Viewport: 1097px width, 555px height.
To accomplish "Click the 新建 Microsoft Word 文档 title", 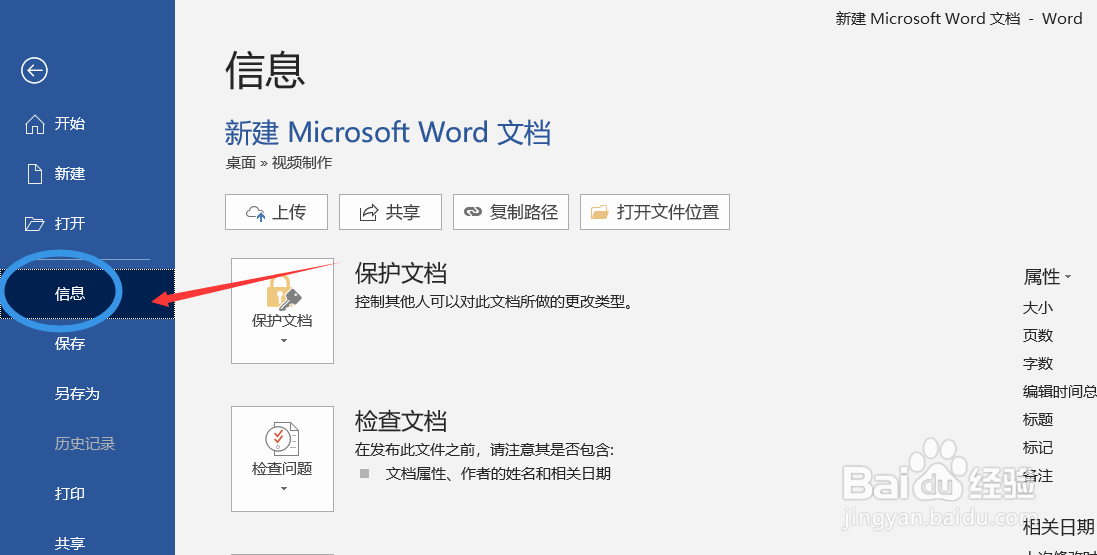I will point(388,132).
